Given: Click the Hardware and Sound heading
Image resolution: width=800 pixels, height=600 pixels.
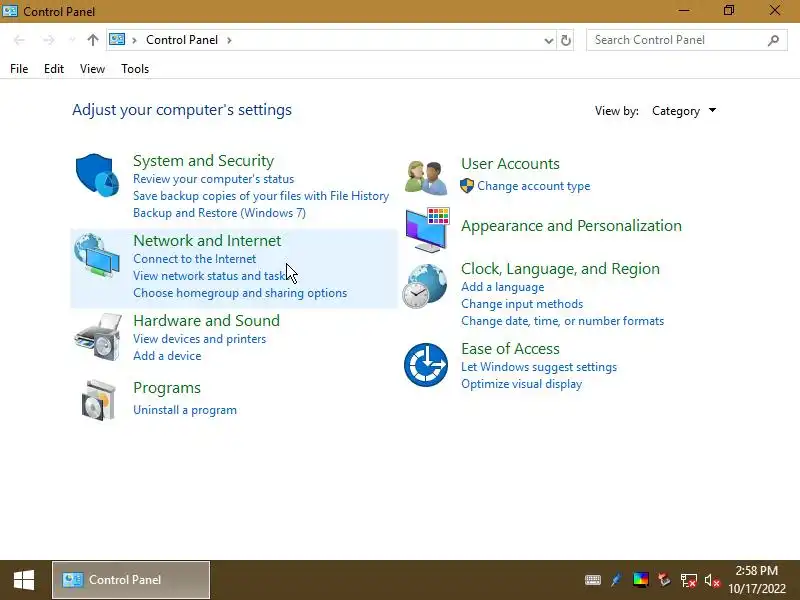Looking at the screenshot, I should (207, 321).
